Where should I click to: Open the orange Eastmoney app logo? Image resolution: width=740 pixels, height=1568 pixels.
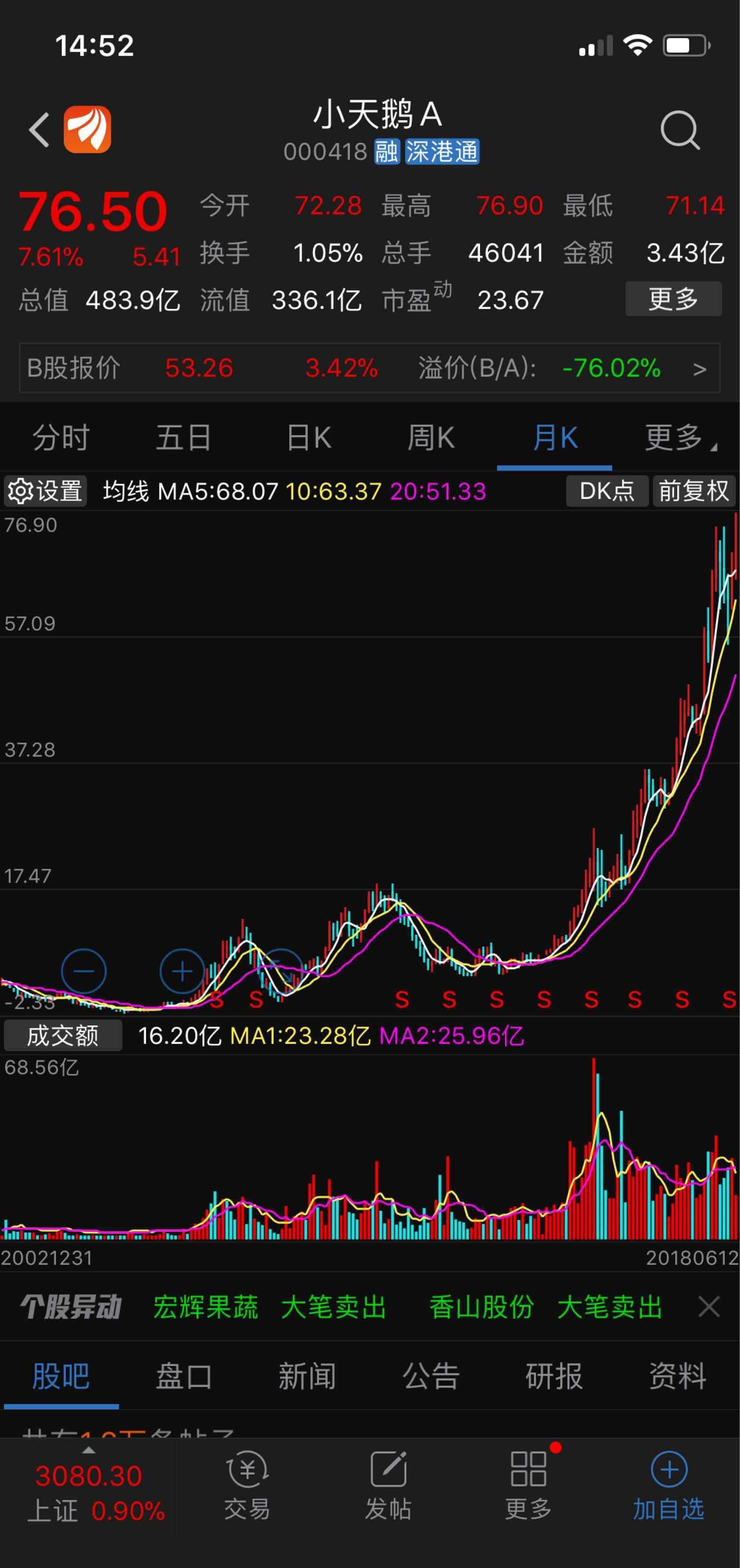point(88,130)
